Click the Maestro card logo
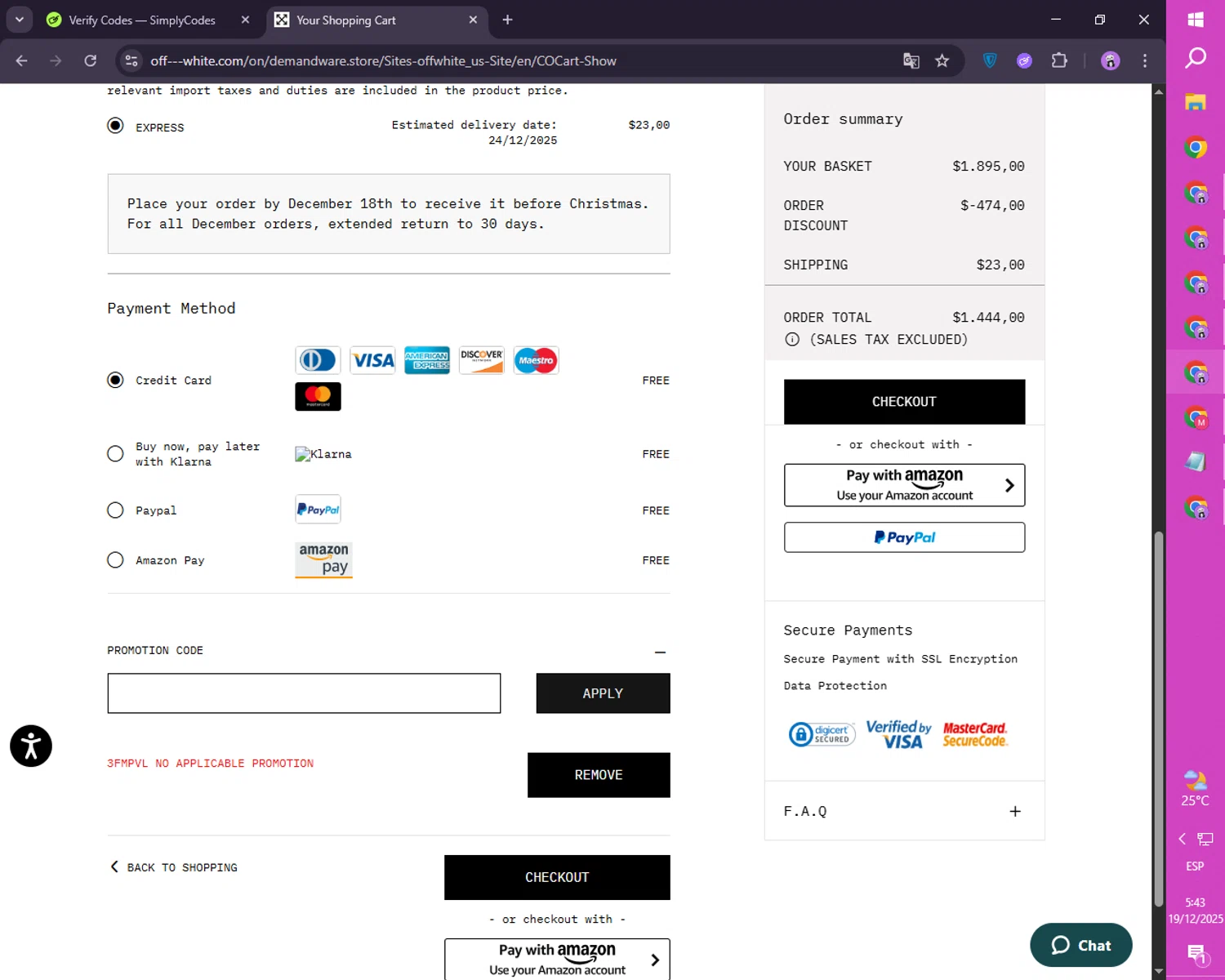1225x980 pixels. [x=536, y=360]
